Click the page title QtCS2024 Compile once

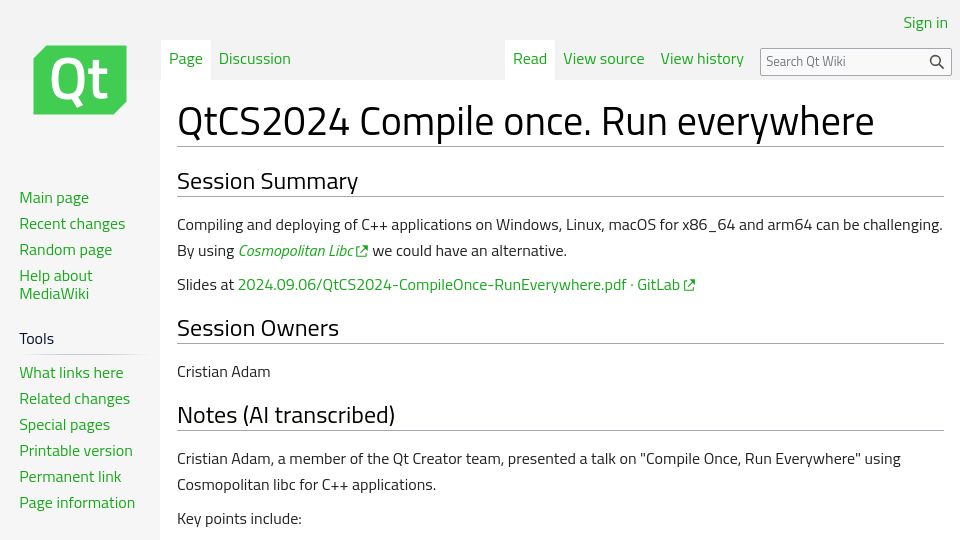pos(525,122)
